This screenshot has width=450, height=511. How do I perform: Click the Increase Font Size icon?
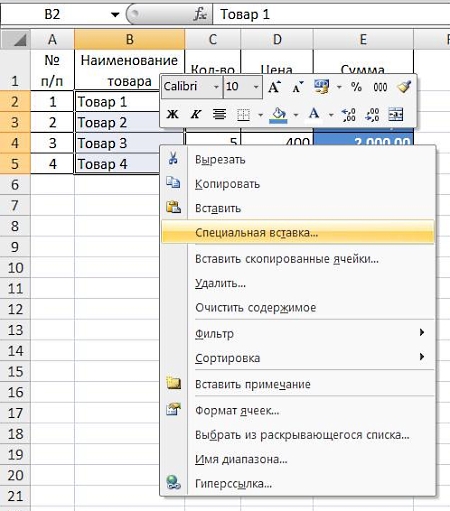click(x=274, y=87)
